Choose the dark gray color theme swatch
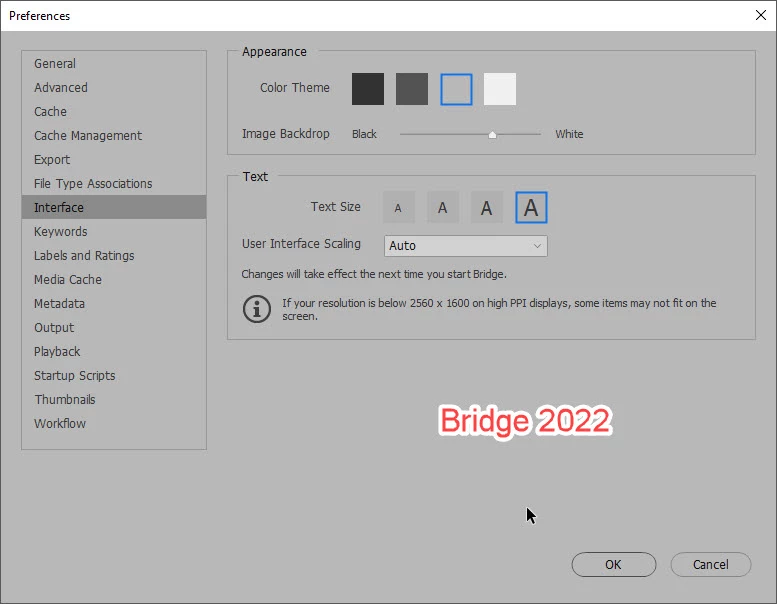 (x=412, y=89)
